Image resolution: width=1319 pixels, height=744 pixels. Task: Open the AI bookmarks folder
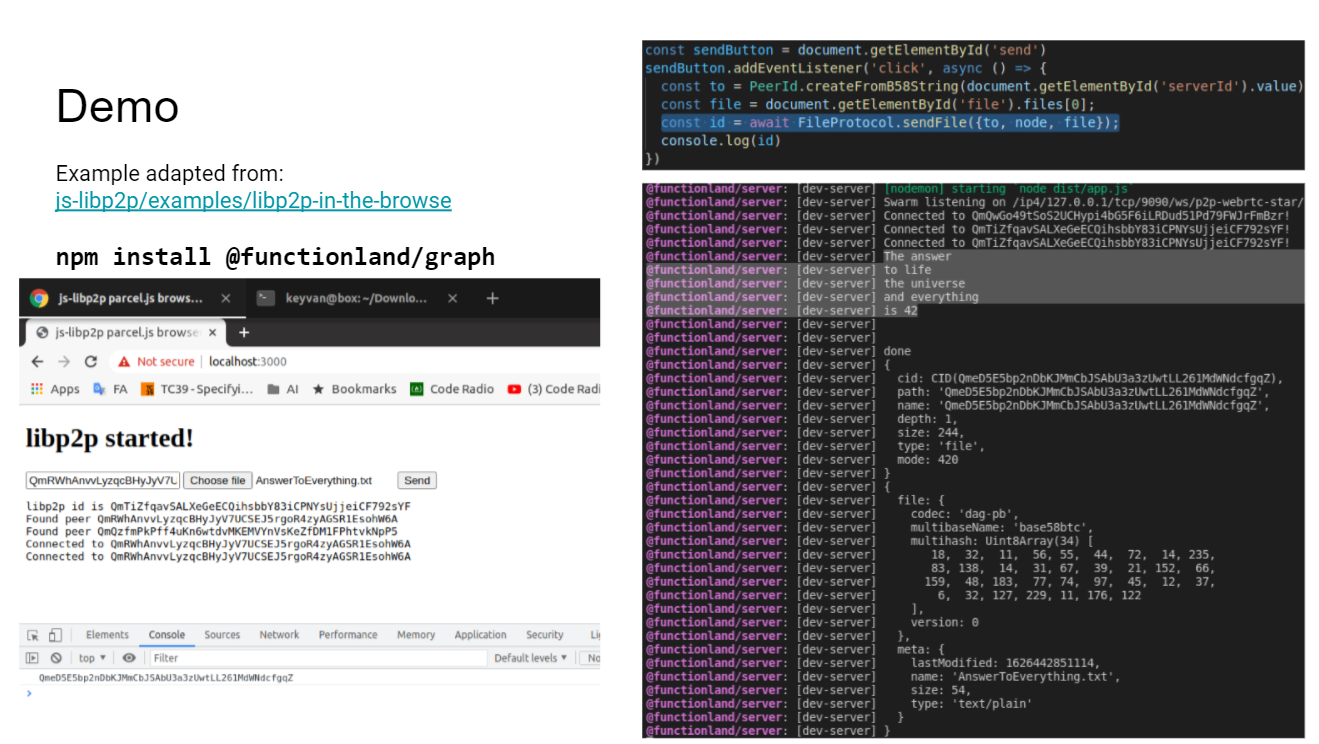coord(283,389)
